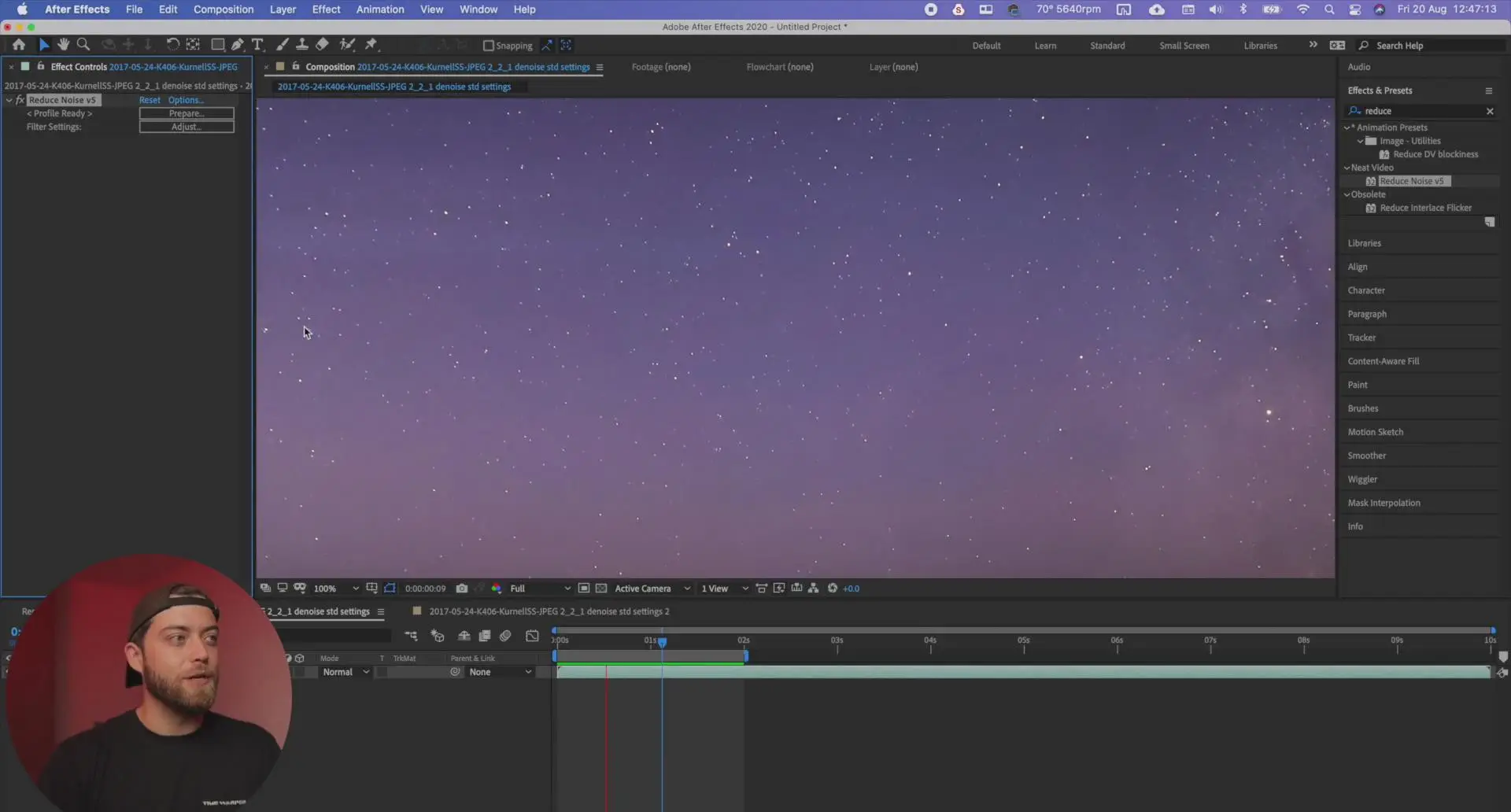Image resolution: width=1511 pixels, height=812 pixels.
Task: Click the Home icon in toolbar
Action: click(19, 45)
